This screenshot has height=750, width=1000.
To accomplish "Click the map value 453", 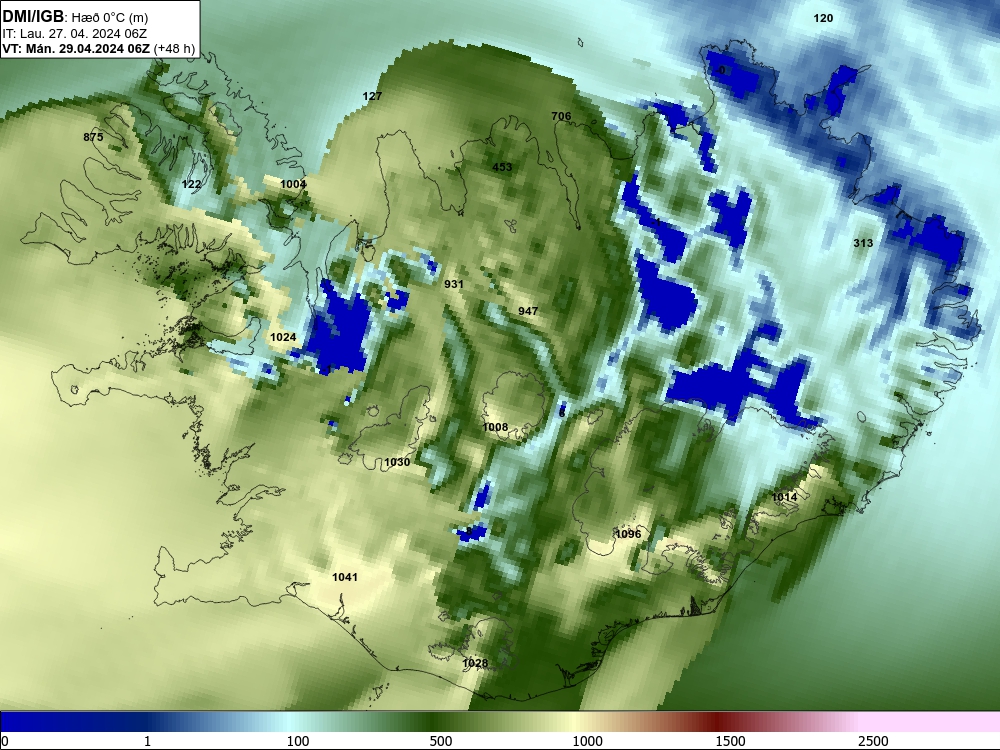I will (502, 167).
